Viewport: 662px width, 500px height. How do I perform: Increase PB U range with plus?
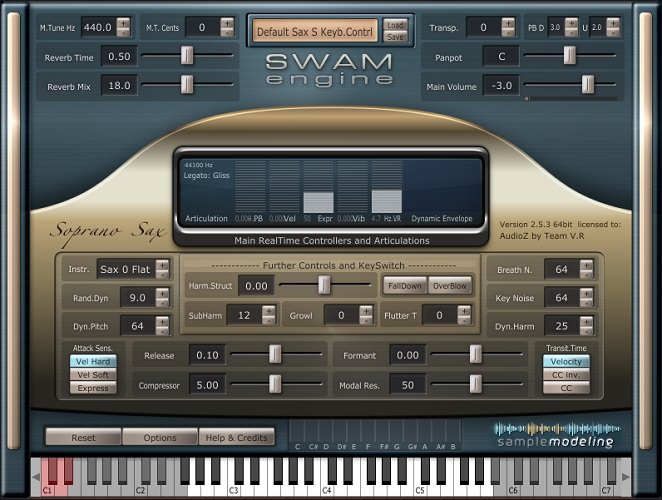613,23
